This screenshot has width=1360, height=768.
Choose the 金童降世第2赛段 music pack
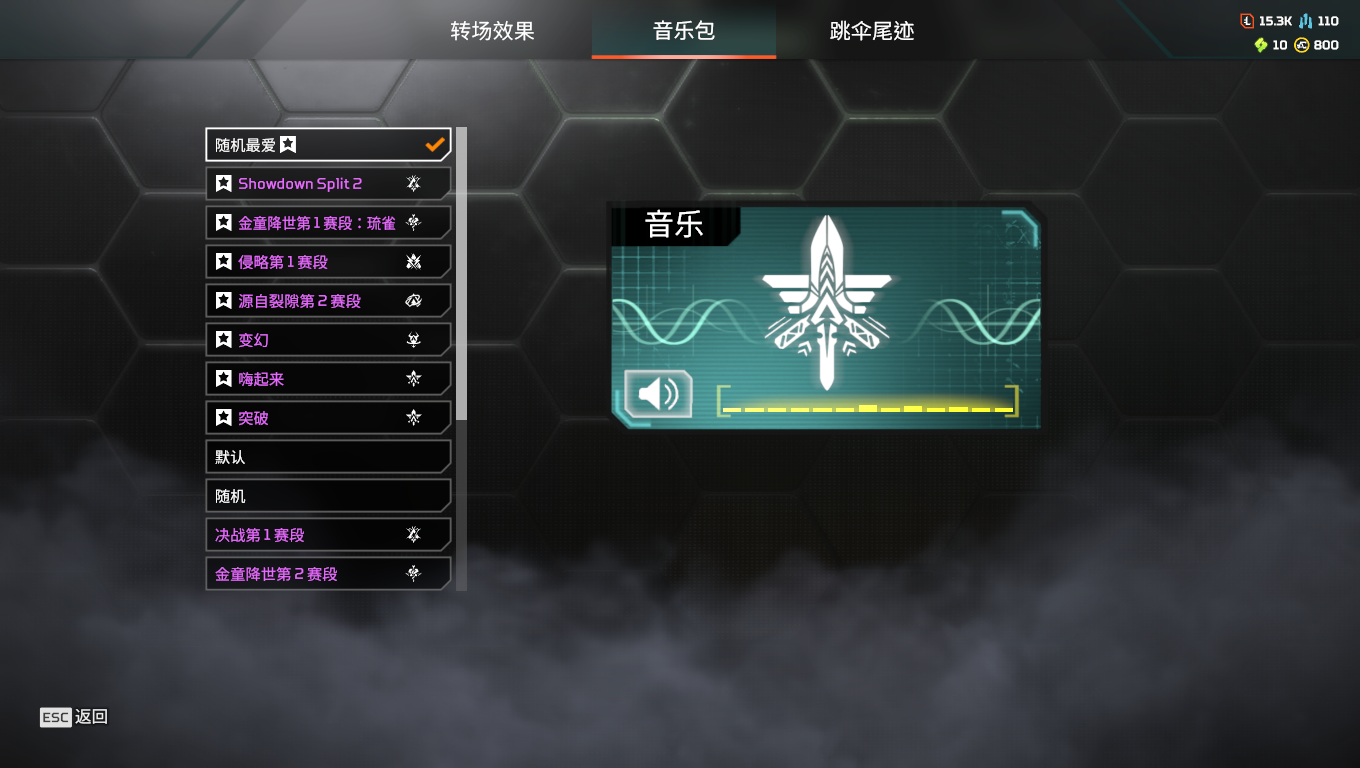[x=328, y=574]
